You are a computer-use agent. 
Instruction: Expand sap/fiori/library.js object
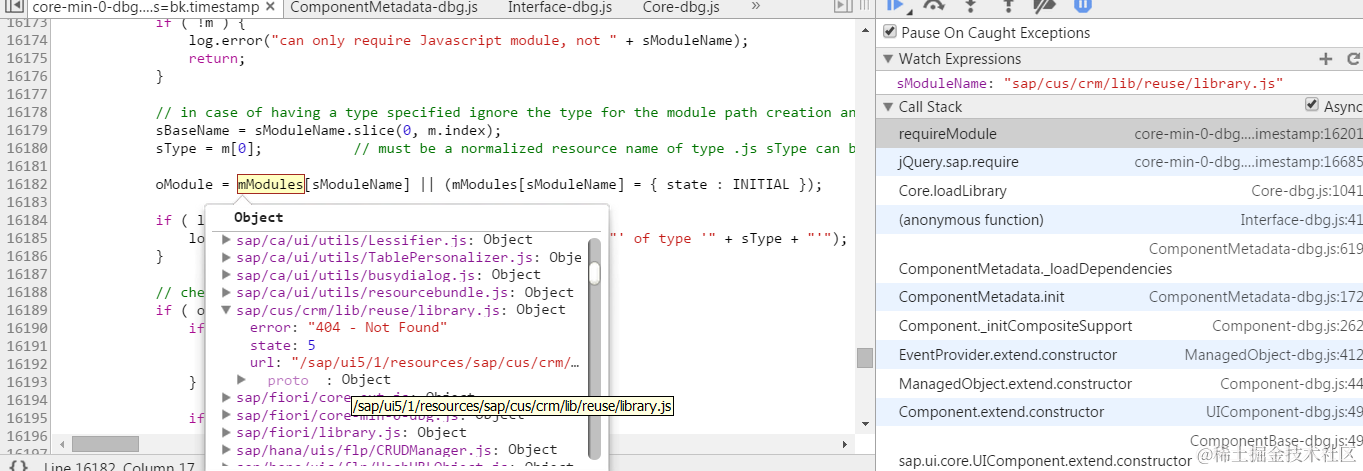click(x=227, y=433)
